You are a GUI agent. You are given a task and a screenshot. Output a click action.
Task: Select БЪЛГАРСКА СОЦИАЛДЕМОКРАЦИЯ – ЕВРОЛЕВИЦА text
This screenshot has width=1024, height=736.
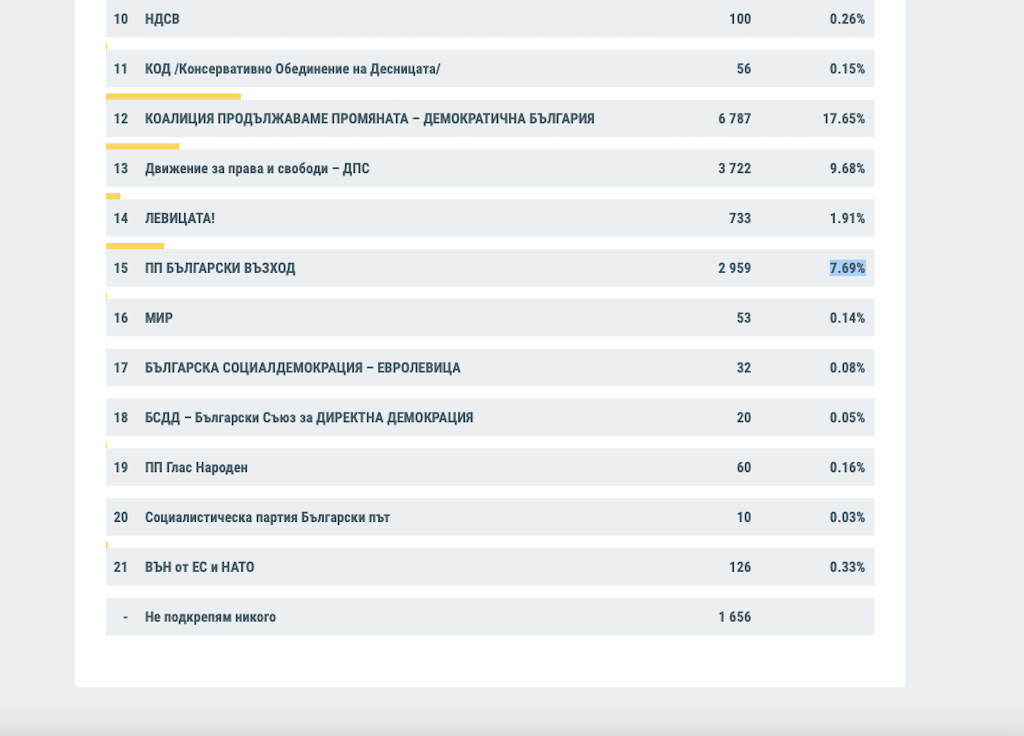302,368
